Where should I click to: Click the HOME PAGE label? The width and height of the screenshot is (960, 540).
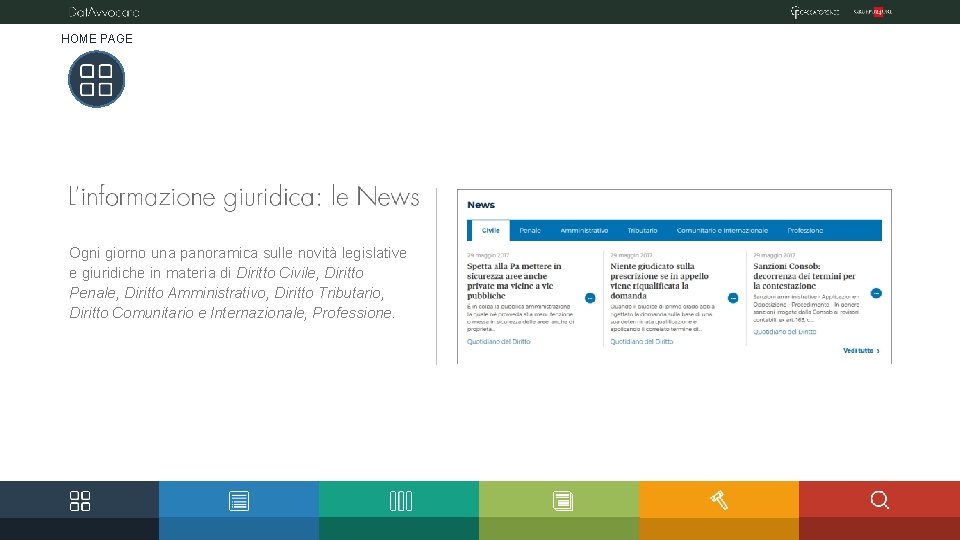pyautogui.click(x=97, y=39)
